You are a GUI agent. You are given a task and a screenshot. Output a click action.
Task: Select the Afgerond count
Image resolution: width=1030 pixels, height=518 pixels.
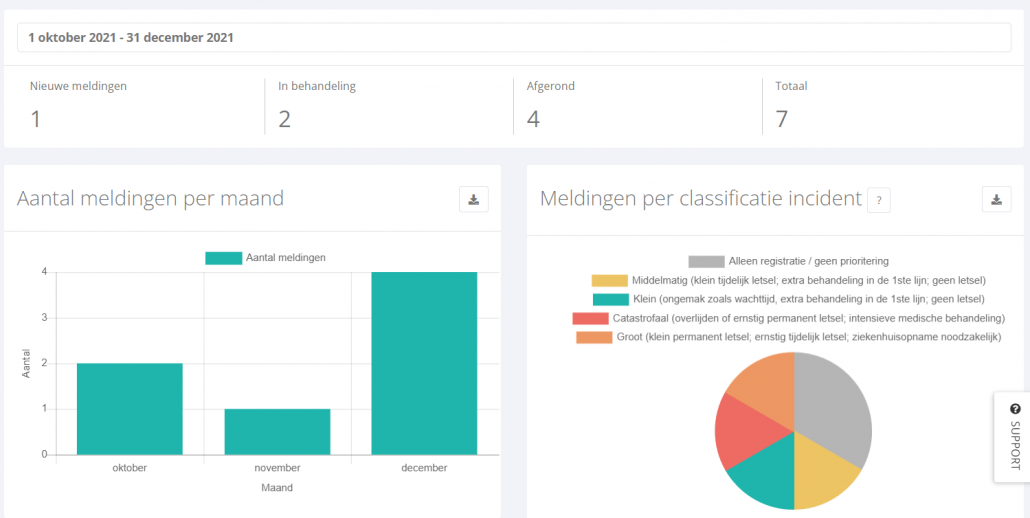point(533,119)
